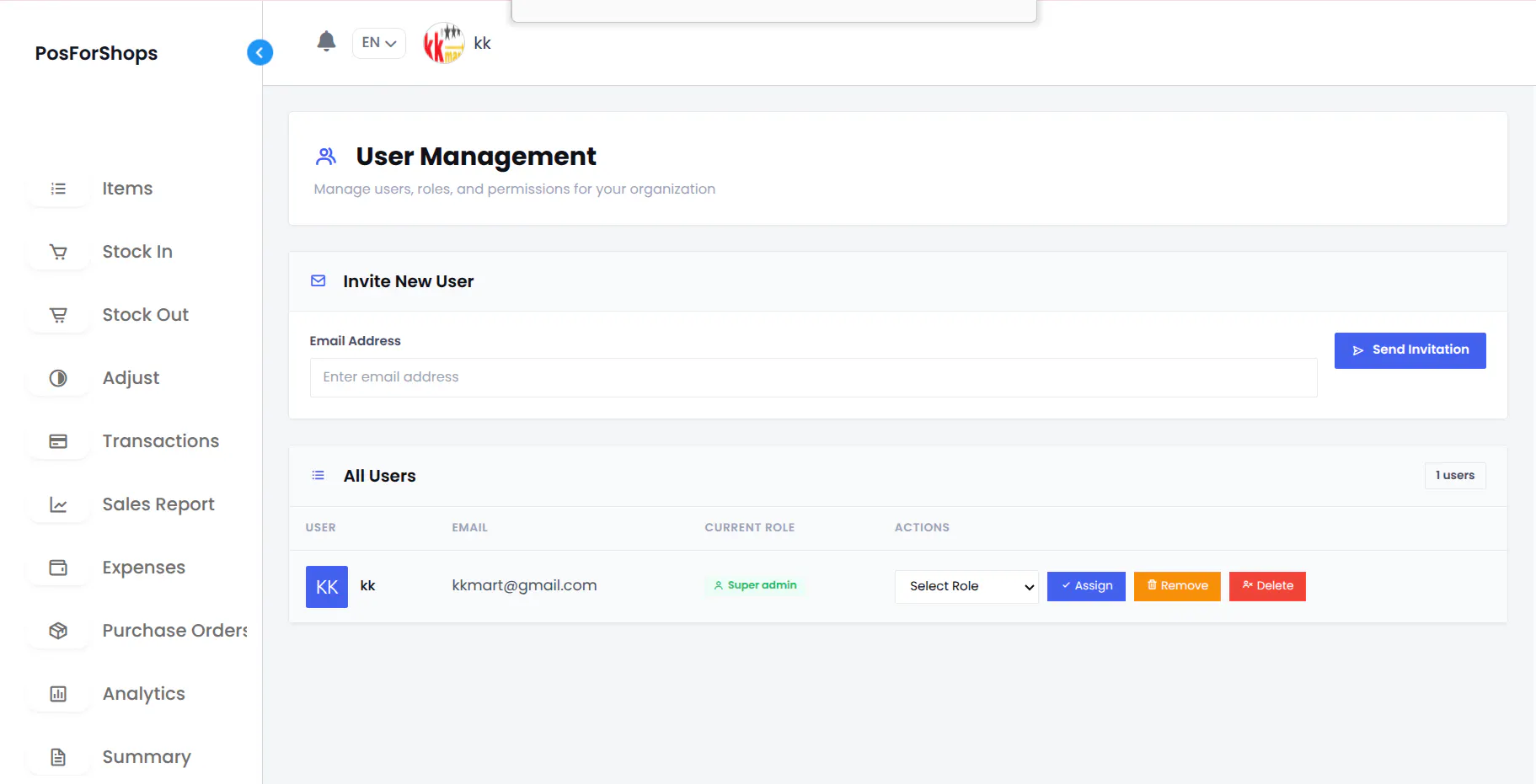The height and width of the screenshot is (784, 1536).
Task: Click the Expenses wallet icon
Action: click(58, 568)
